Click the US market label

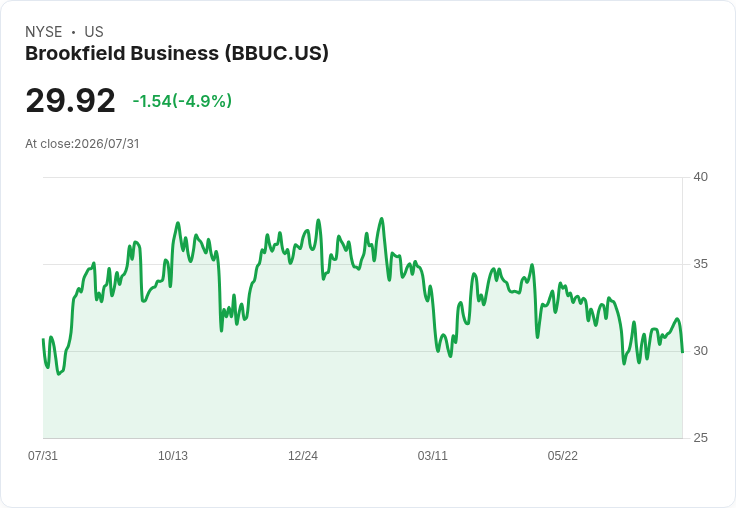pyautogui.click(x=94, y=32)
